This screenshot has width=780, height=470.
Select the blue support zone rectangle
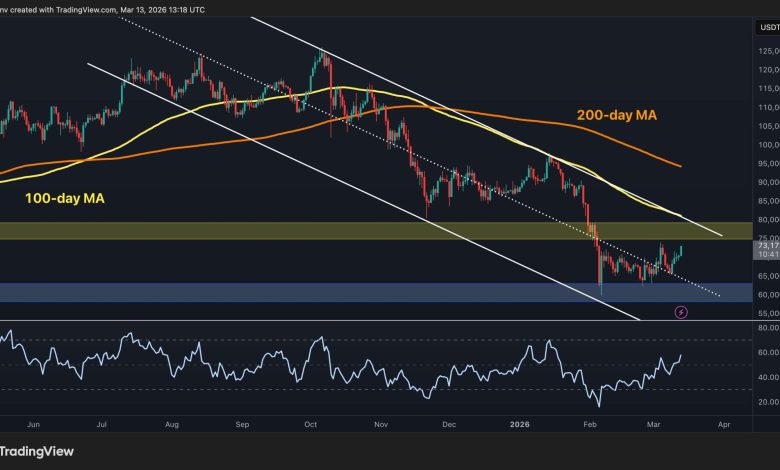point(300,292)
